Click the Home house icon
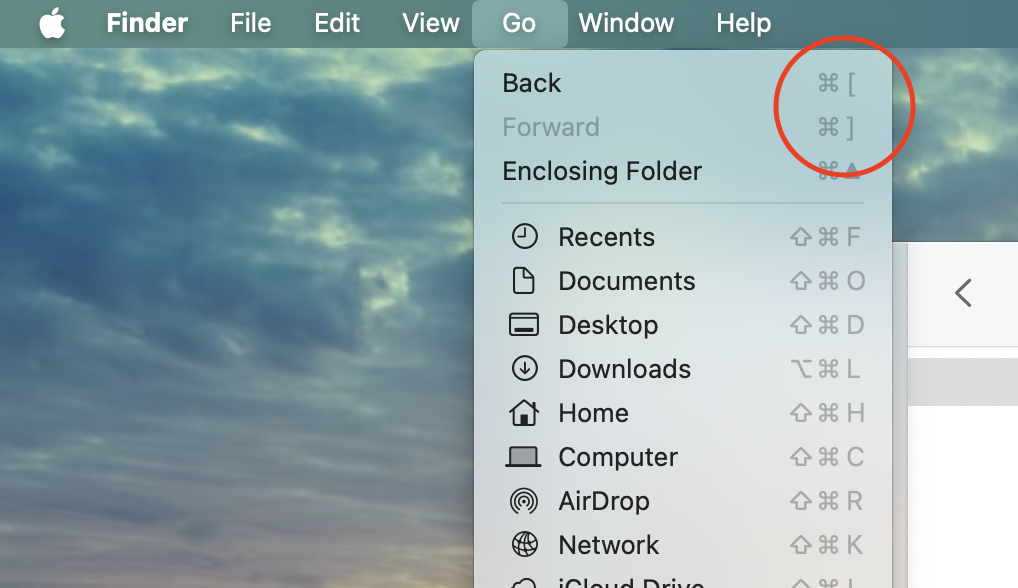 click(523, 413)
